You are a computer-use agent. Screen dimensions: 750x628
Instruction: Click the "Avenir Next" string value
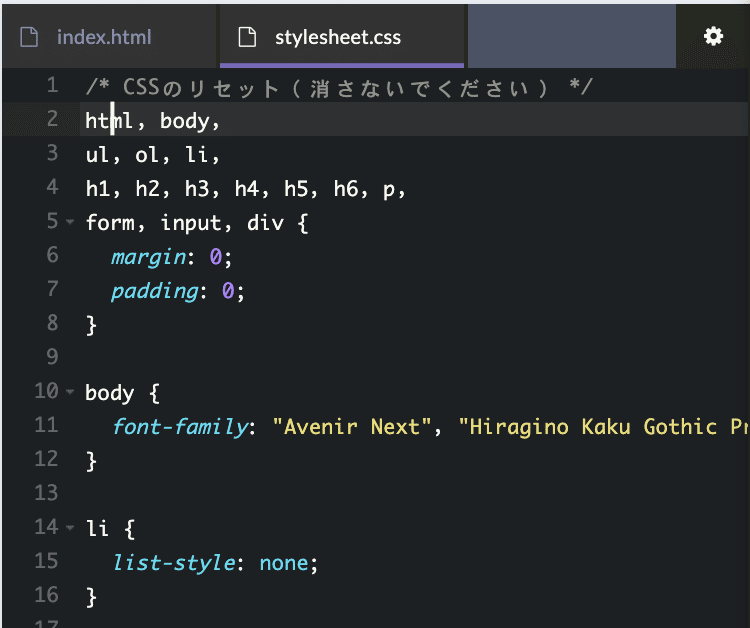point(352,426)
